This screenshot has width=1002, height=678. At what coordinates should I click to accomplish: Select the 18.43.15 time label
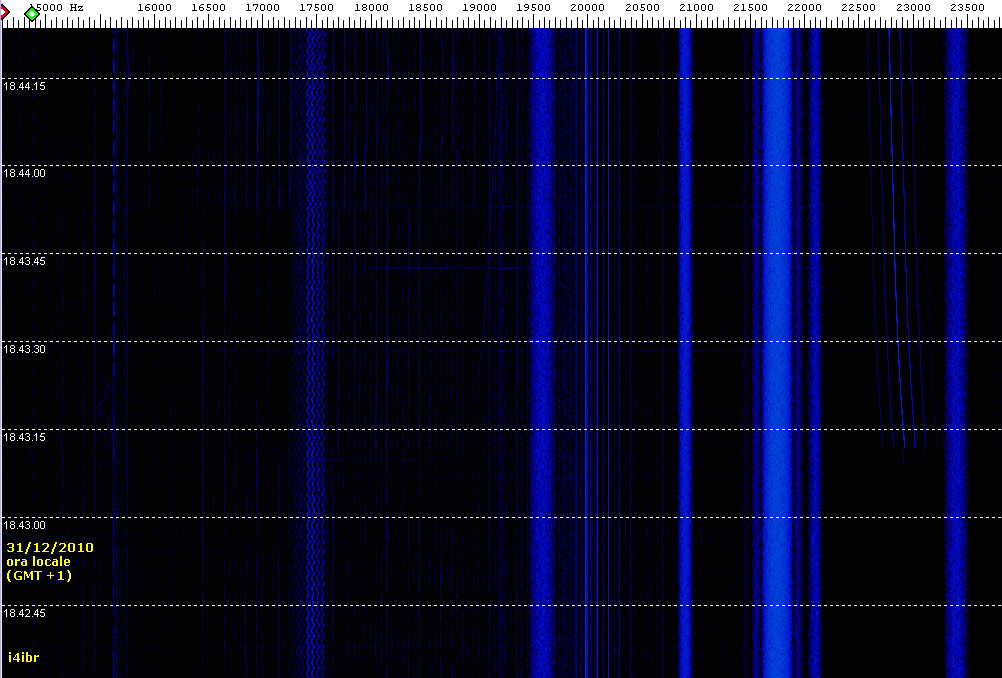tap(24, 437)
